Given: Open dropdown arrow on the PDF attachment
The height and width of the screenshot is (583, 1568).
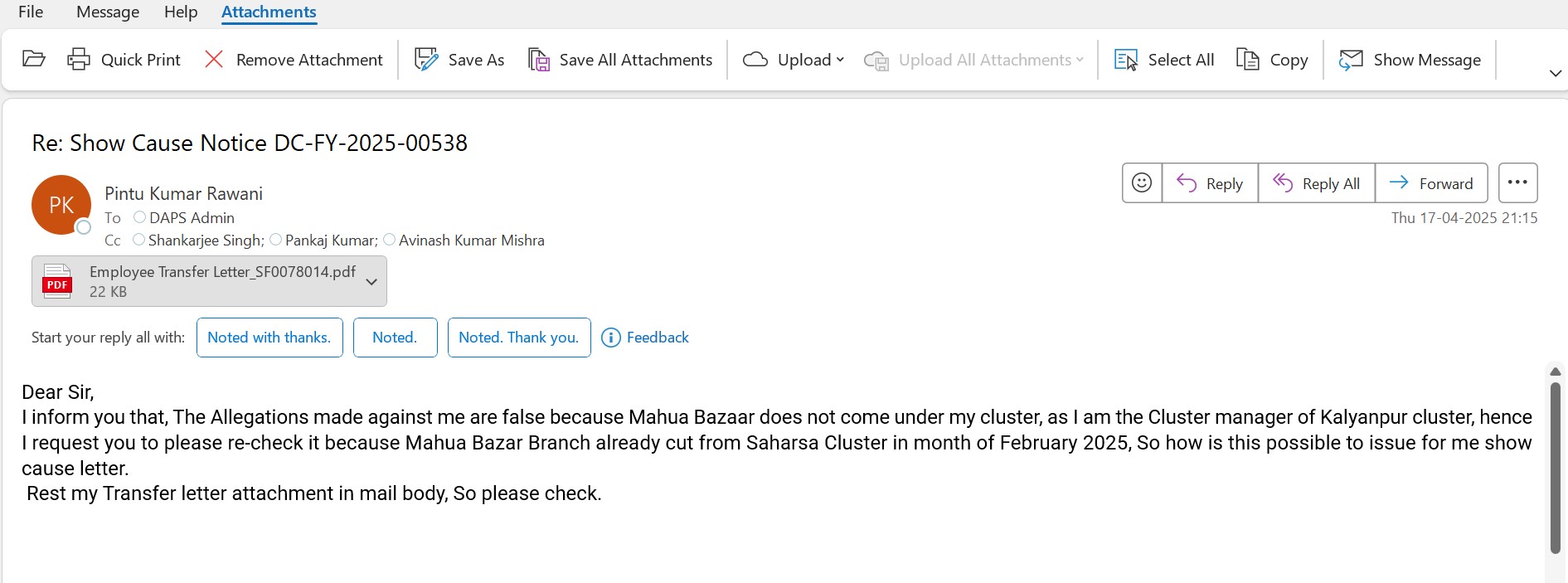Looking at the screenshot, I should 371,282.
